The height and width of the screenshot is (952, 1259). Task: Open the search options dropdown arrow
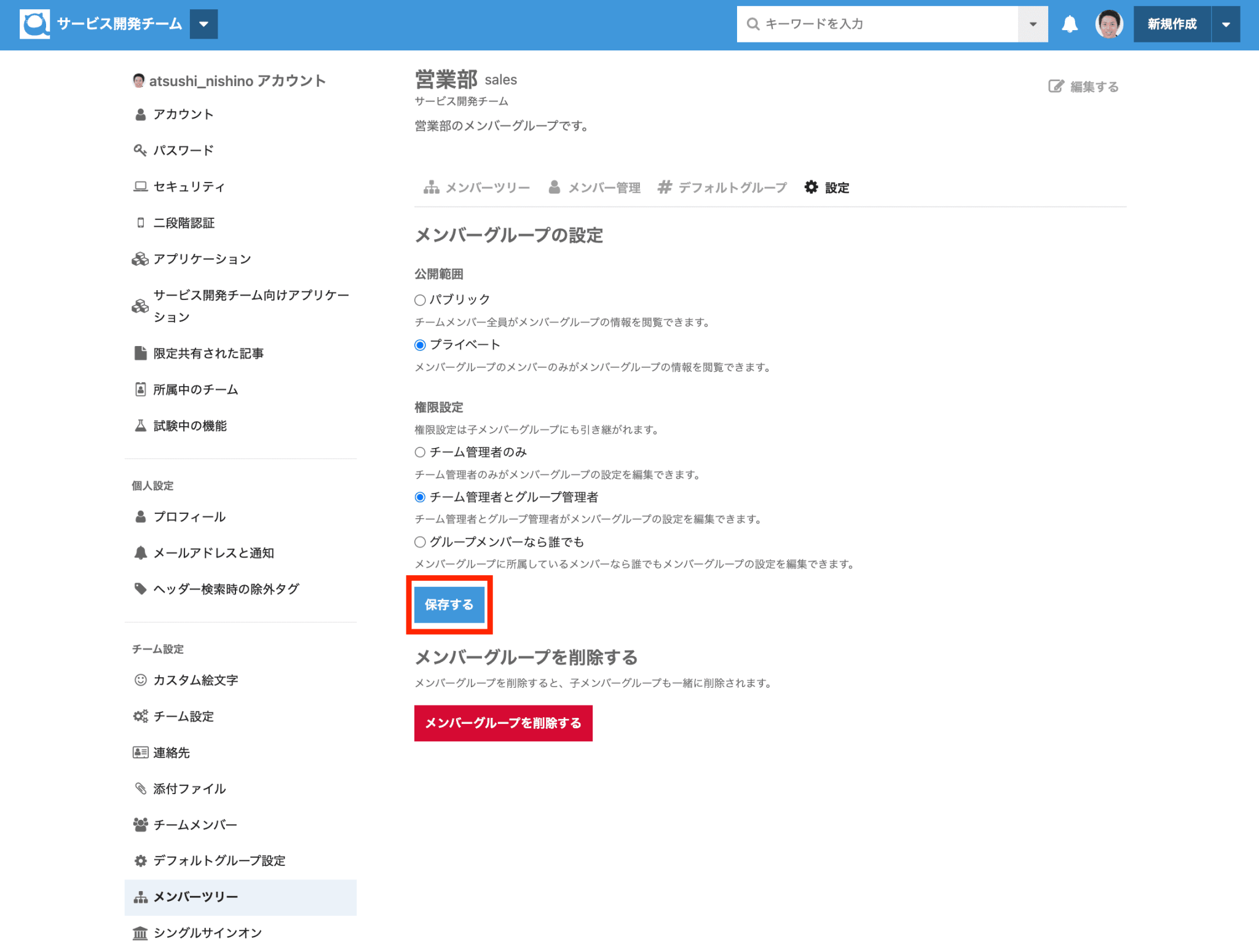coord(1033,24)
